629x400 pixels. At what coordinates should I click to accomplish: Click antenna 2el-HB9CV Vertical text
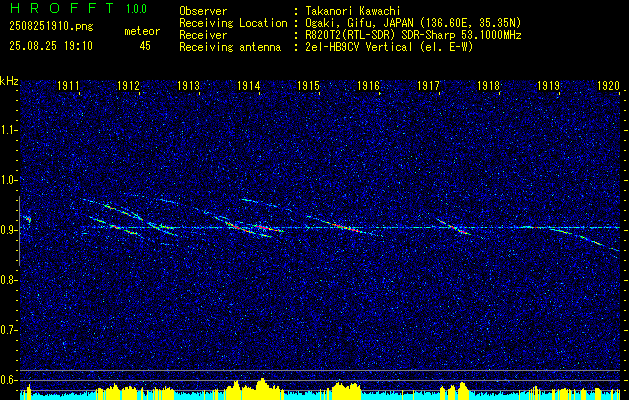(387, 47)
